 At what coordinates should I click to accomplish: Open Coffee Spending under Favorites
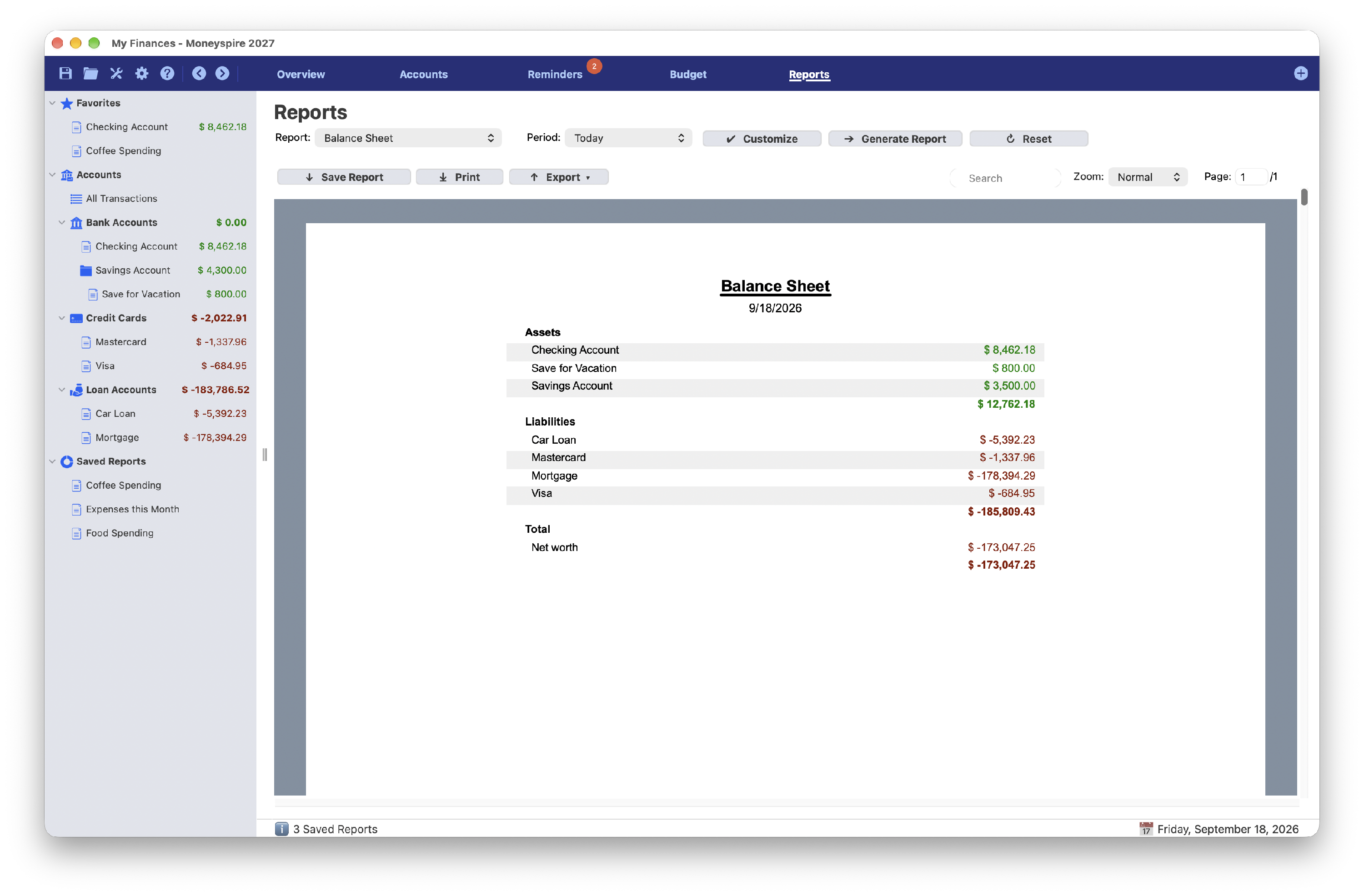point(123,150)
